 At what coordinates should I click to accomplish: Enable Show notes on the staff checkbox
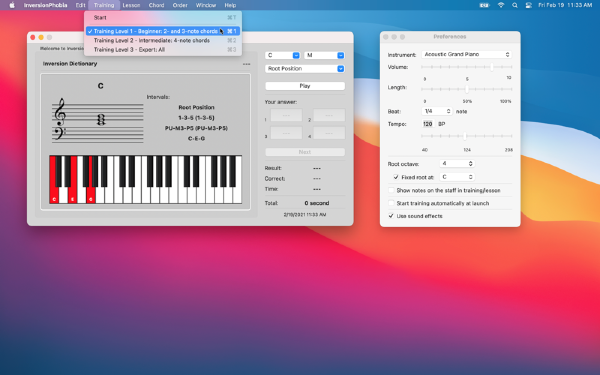(x=391, y=190)
